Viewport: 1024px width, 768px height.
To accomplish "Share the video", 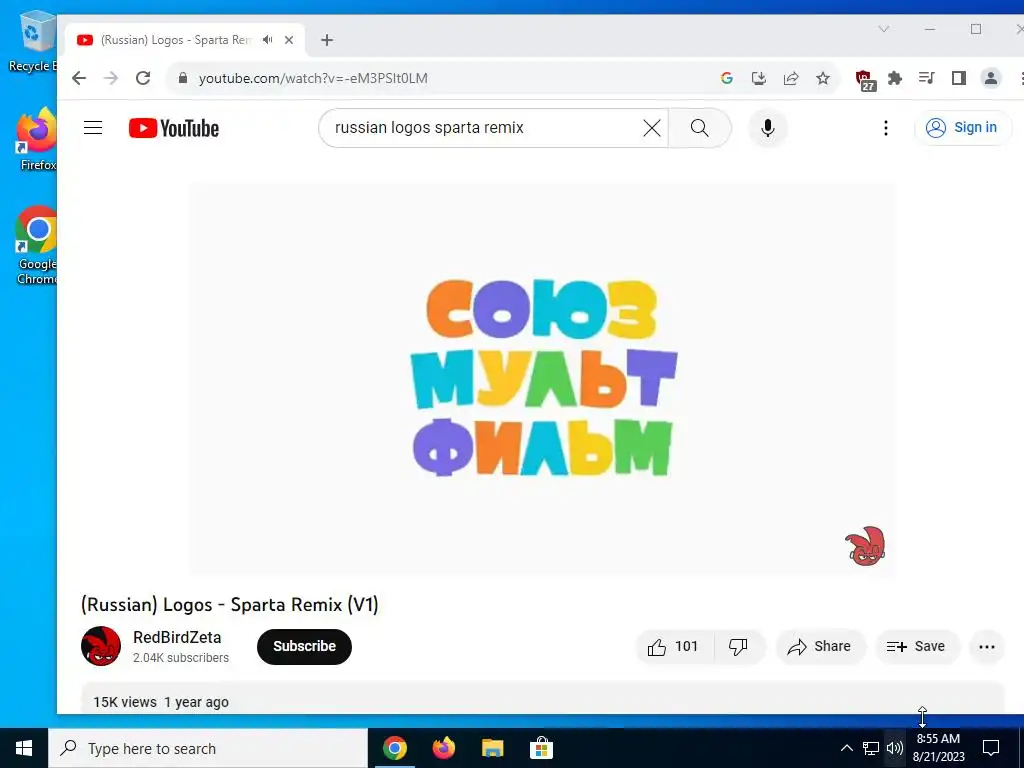I will (x=820, y=647).
